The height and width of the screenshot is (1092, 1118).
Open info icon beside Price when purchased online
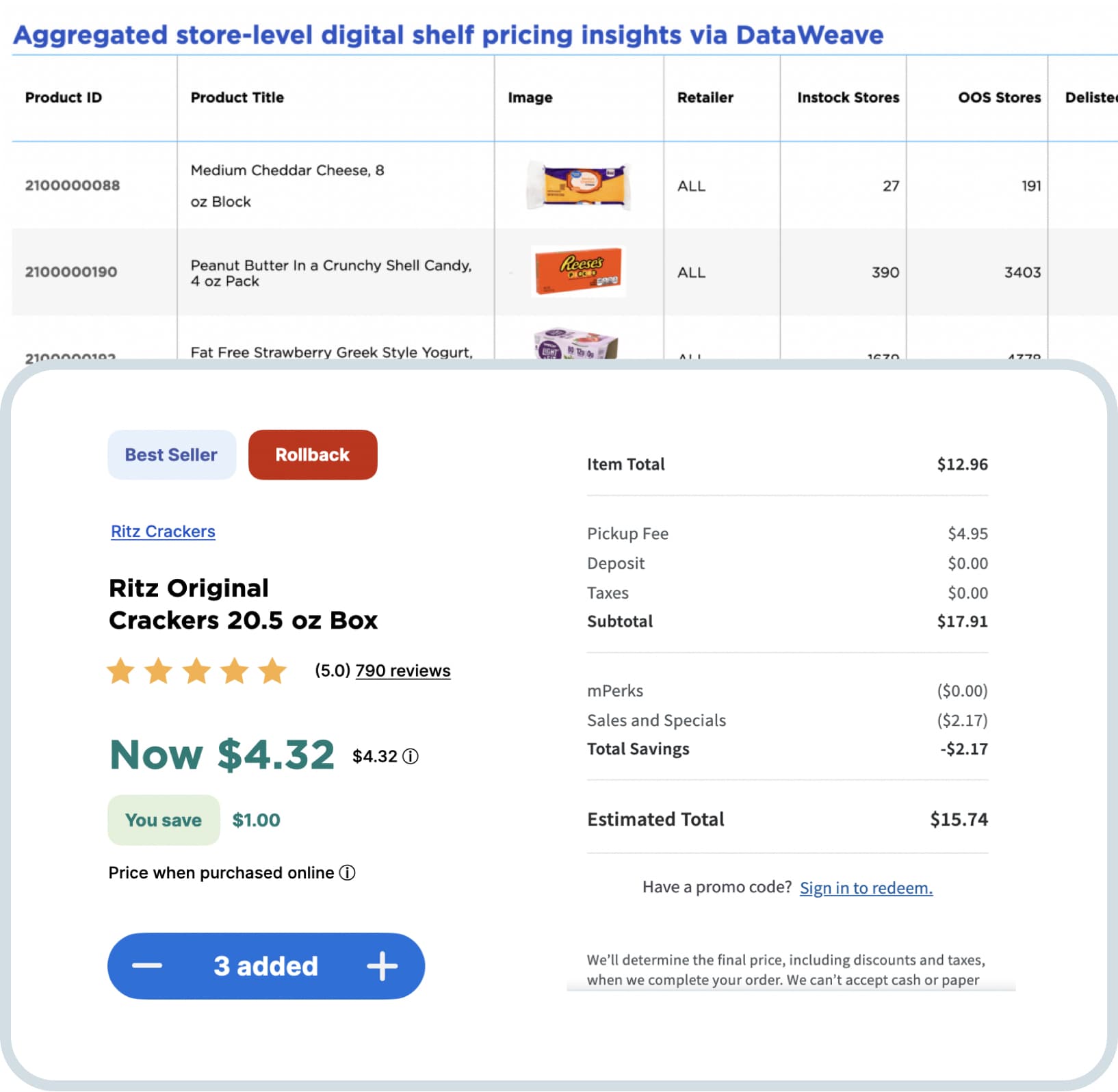point(348,872)
